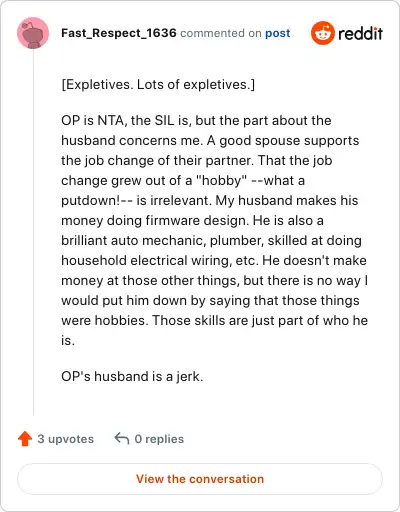
Task: Click the curved reply arrow icon
Action: pos(122,438)
